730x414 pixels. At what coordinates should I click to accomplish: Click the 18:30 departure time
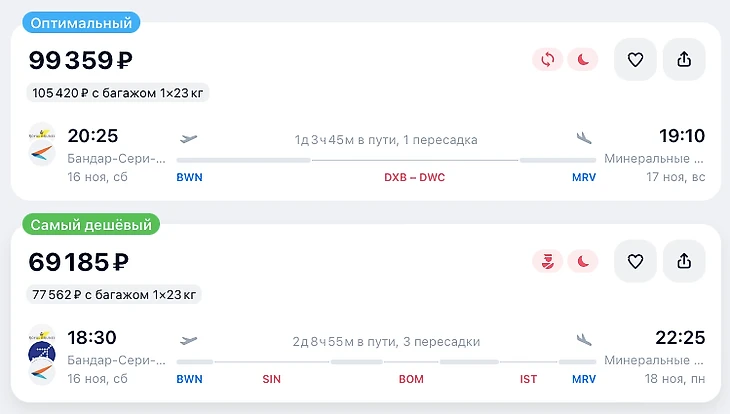[92, 337]
